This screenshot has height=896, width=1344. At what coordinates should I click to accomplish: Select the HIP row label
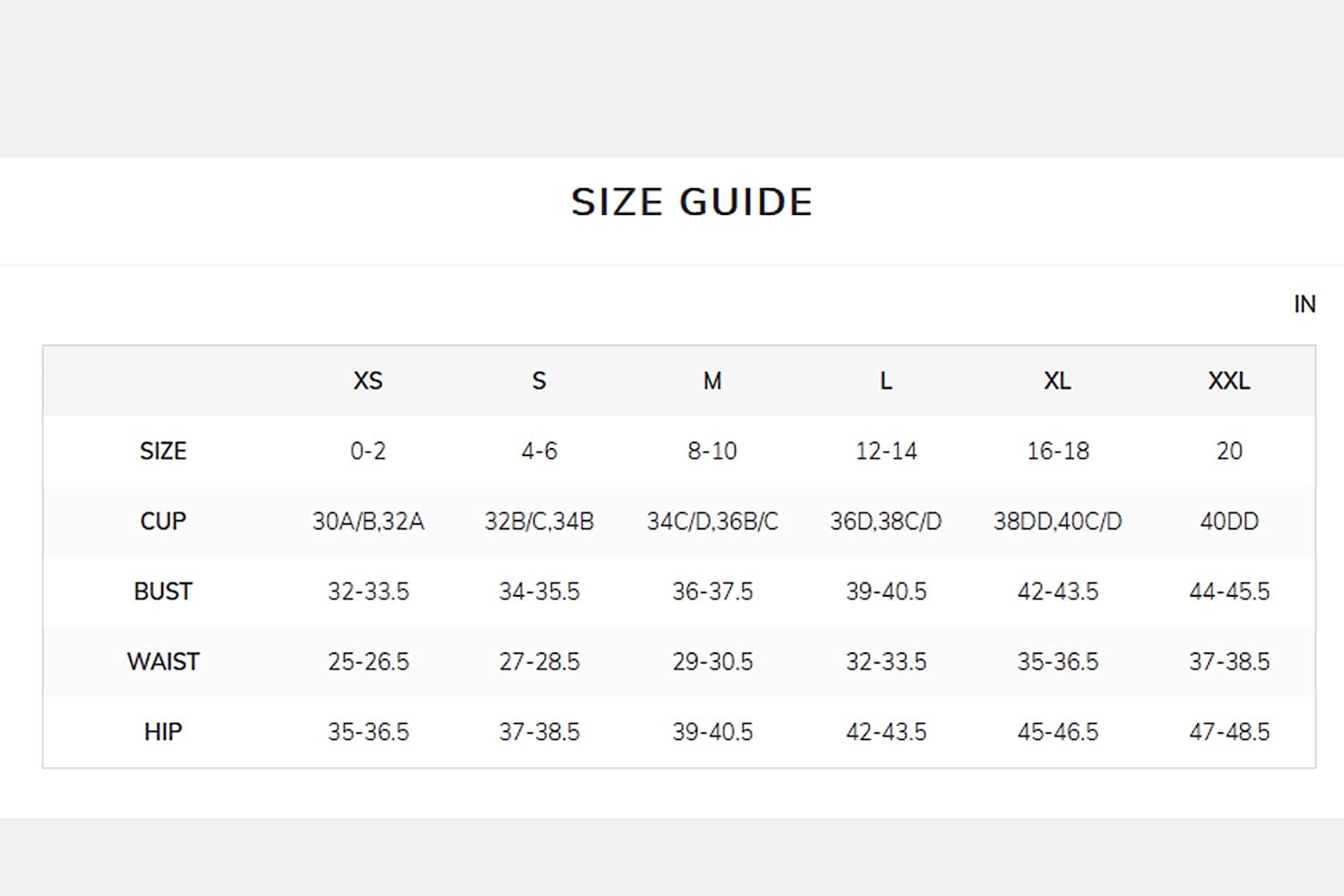[x=163, y=732]
